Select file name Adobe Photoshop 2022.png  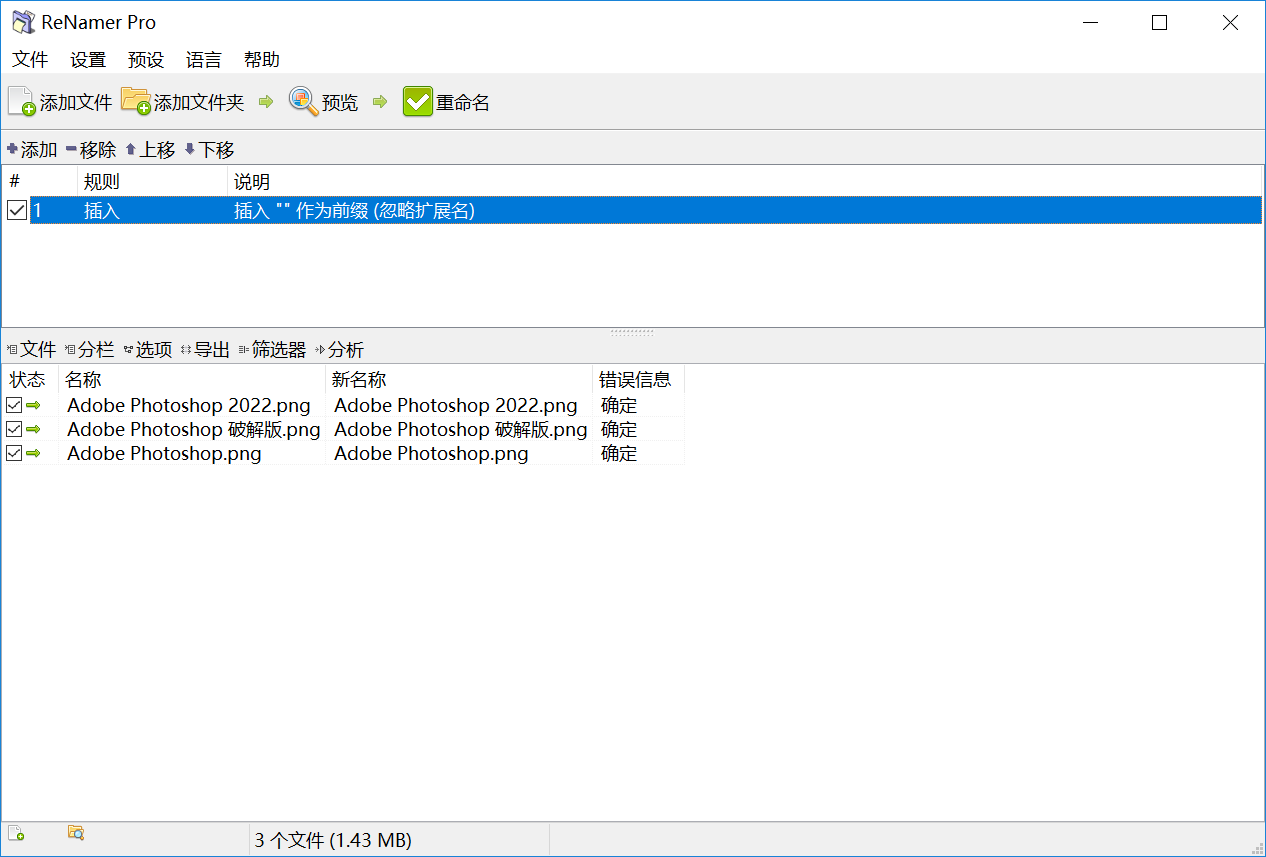189,405
